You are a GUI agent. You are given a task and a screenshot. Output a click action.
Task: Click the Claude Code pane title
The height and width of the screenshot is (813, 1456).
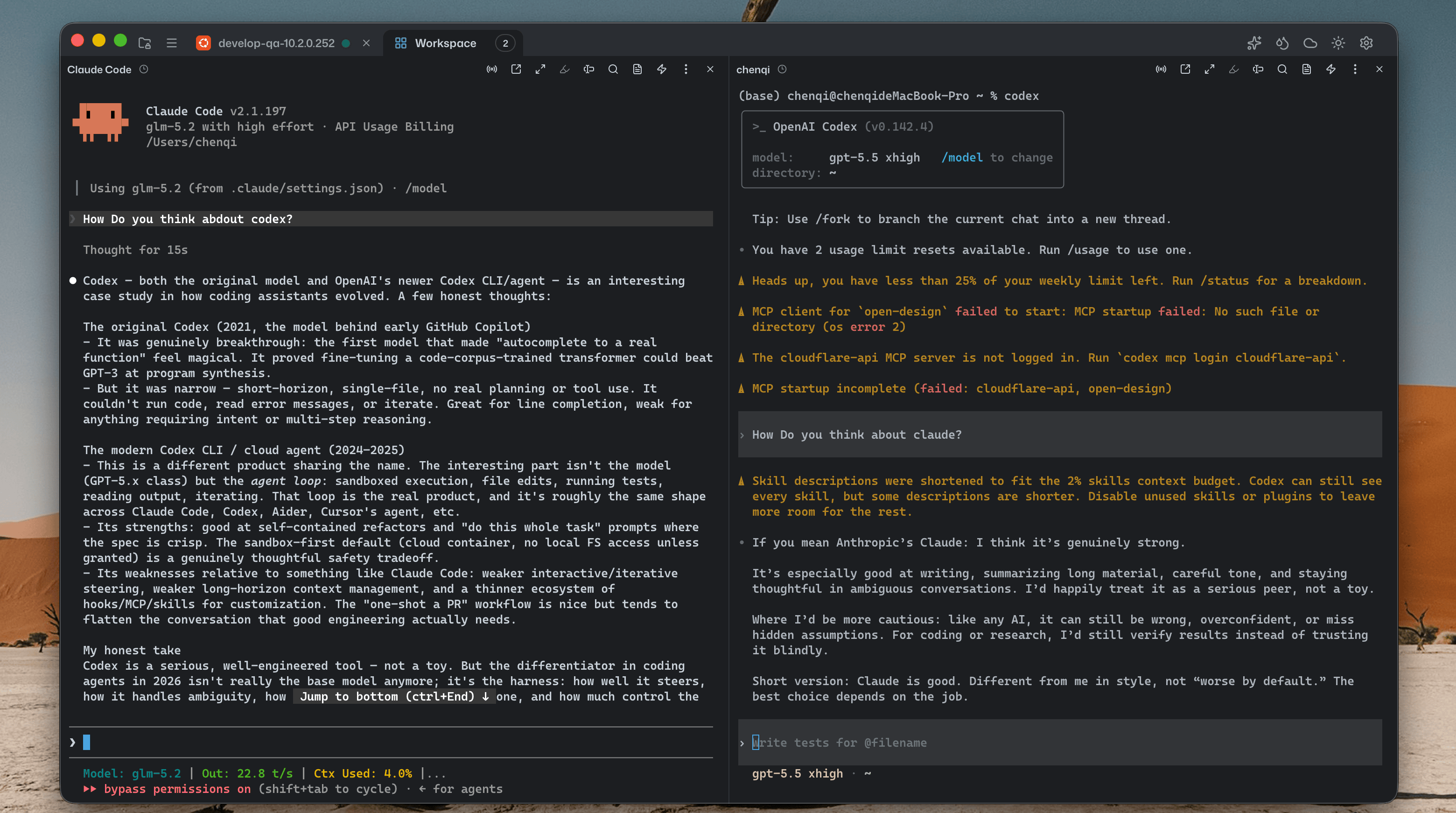coord(99,70)
